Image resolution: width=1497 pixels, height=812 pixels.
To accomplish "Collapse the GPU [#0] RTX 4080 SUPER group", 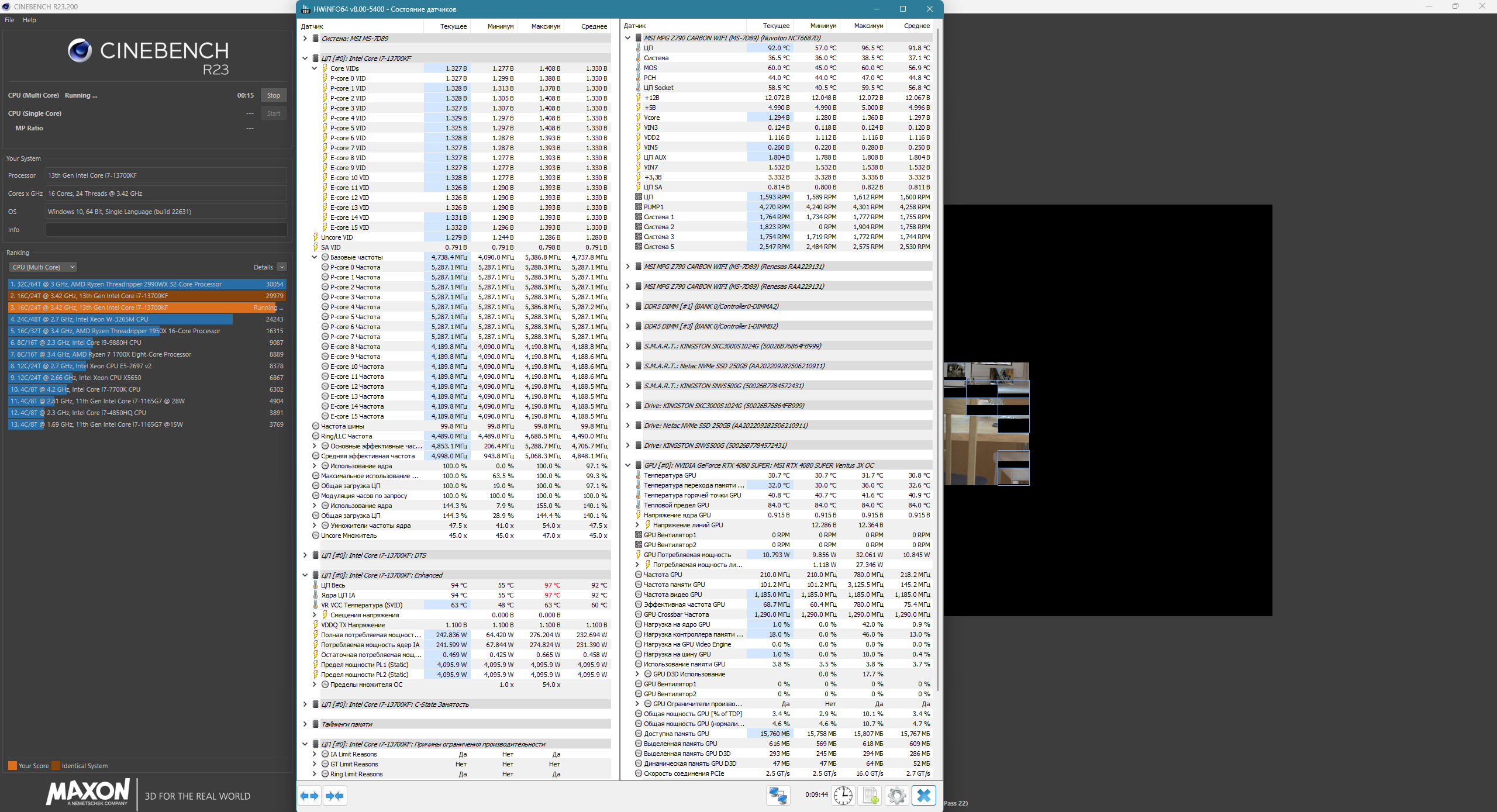I will point(628,465).
